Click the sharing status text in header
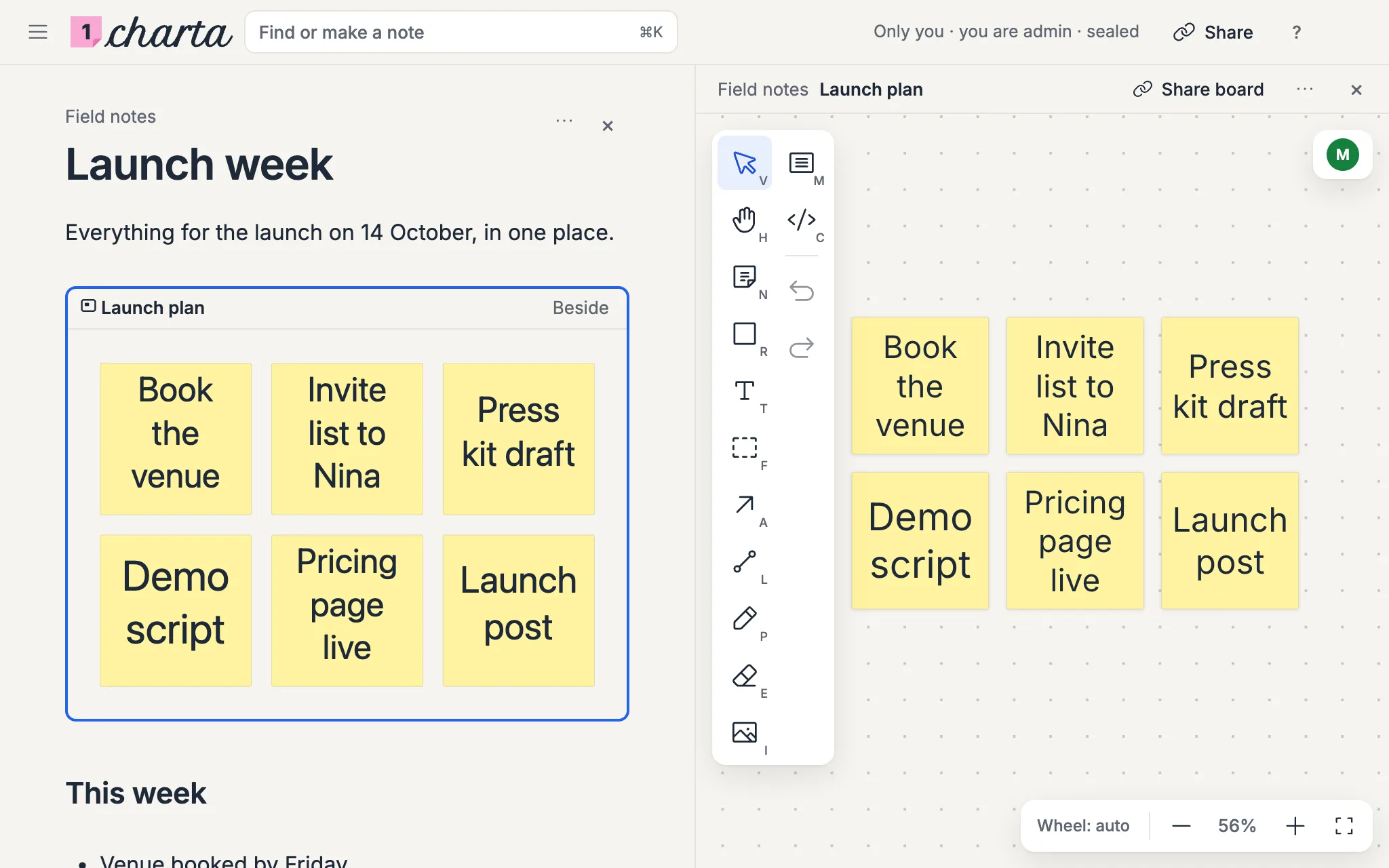The image size is (1389, 868). pos(1006,32)
